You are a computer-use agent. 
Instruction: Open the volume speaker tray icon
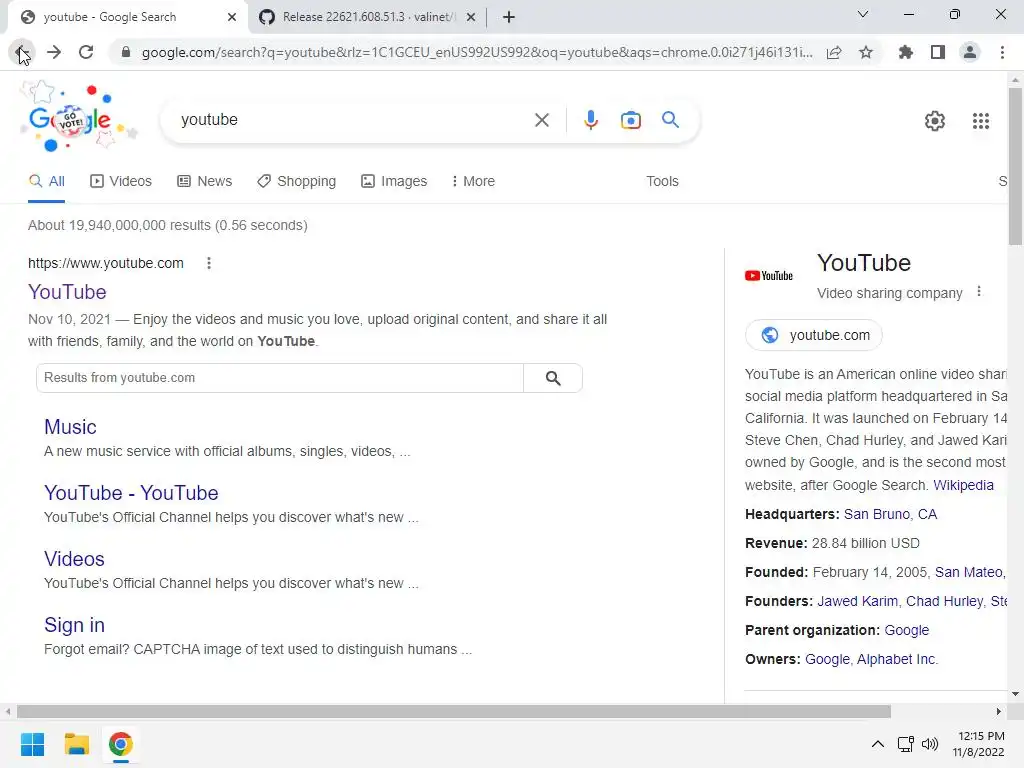pos(929,744)
